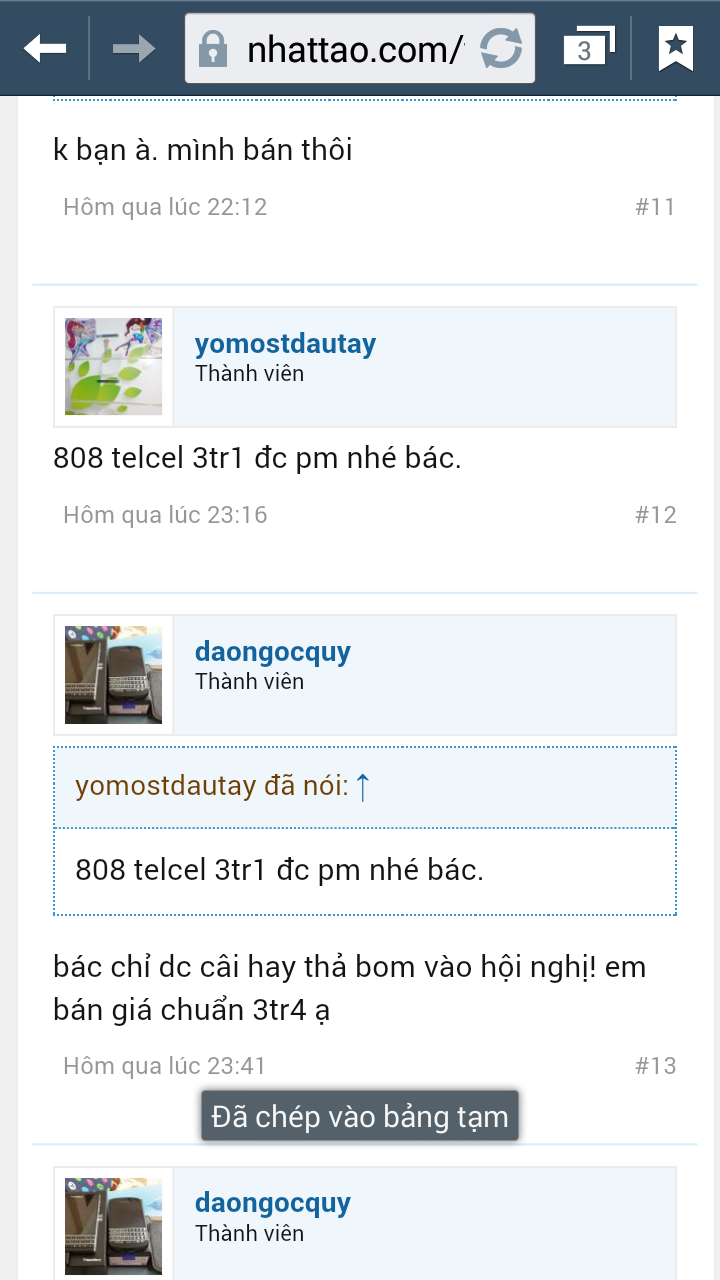Image resolution: width=720 pixels, height=1280 pixels.
Task: Click timestamp 'Hôm qua lúc 23:41'
Action: pyautogui.click(x=164, y=1066)
